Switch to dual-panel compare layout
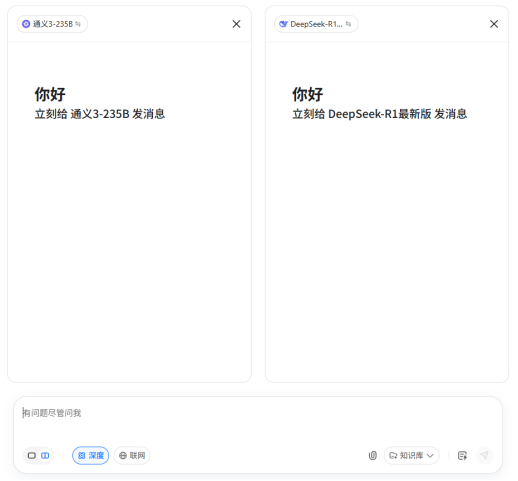 click(x=45, y=455)
